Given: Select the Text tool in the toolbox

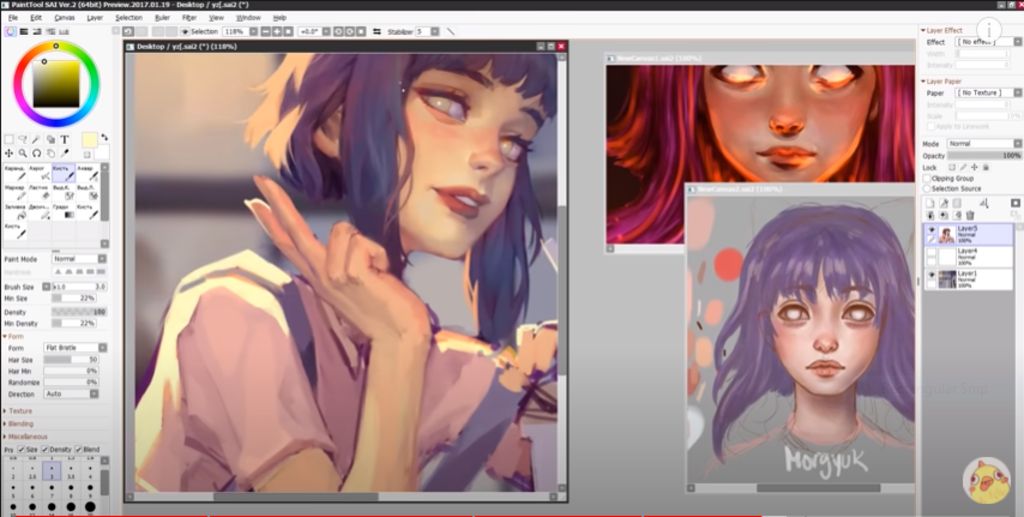Looking at the screenshot, I should (x=65, y=139).
